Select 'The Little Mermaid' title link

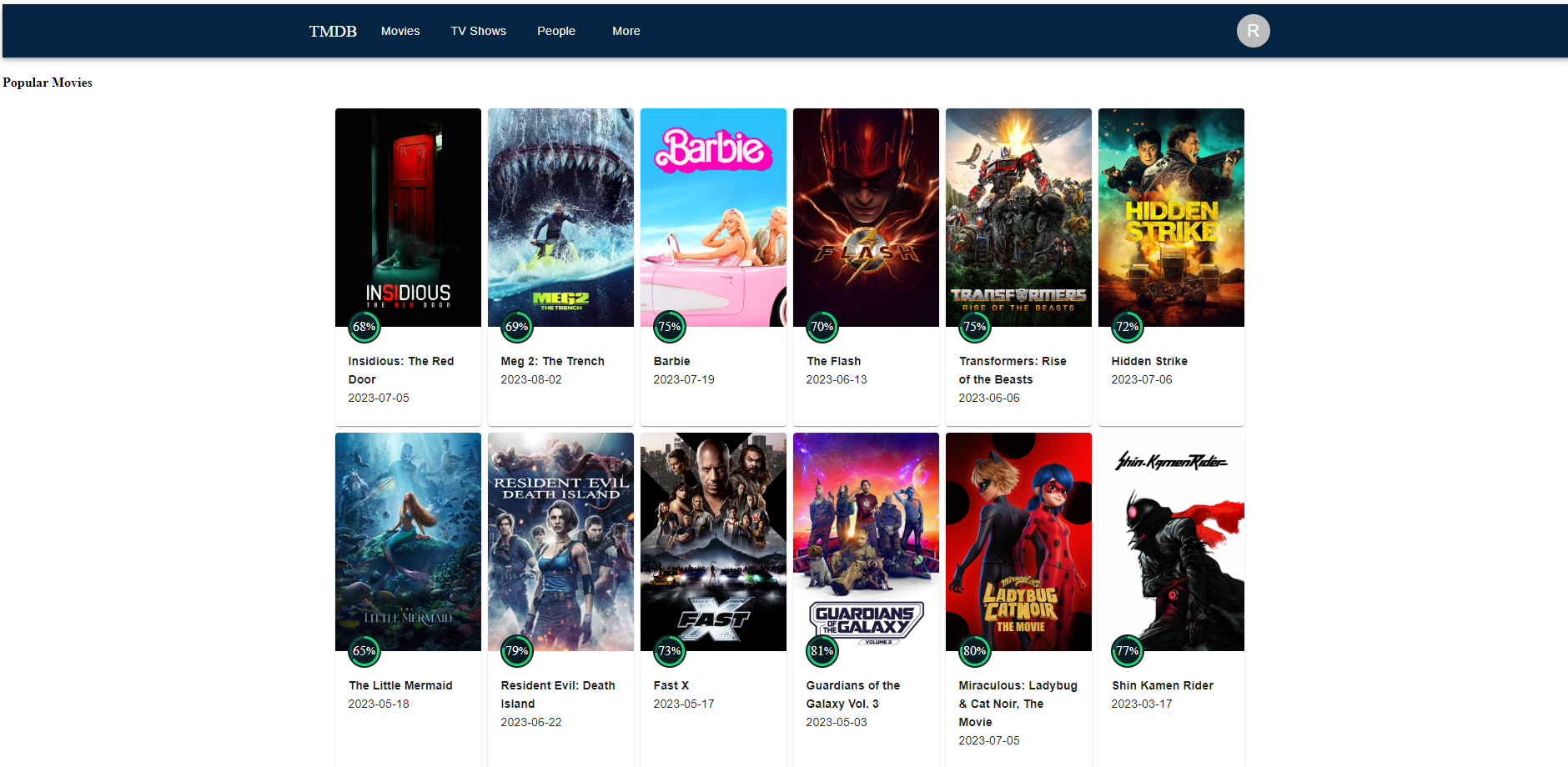tap(400, 685)
